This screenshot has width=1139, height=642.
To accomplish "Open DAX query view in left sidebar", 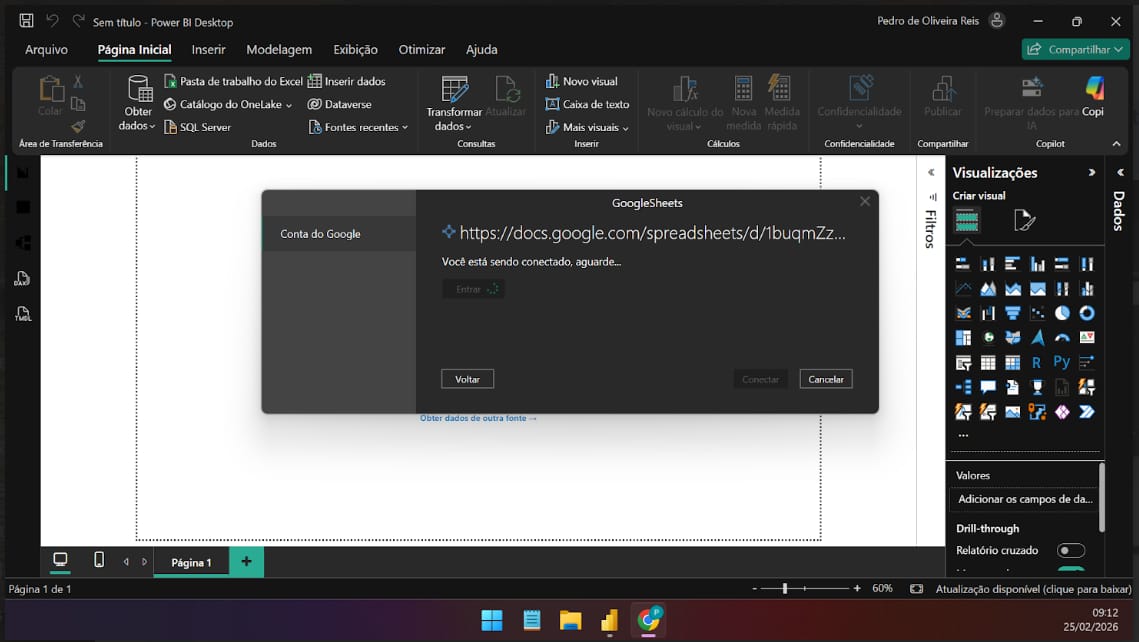I will [x=23, y=279].
